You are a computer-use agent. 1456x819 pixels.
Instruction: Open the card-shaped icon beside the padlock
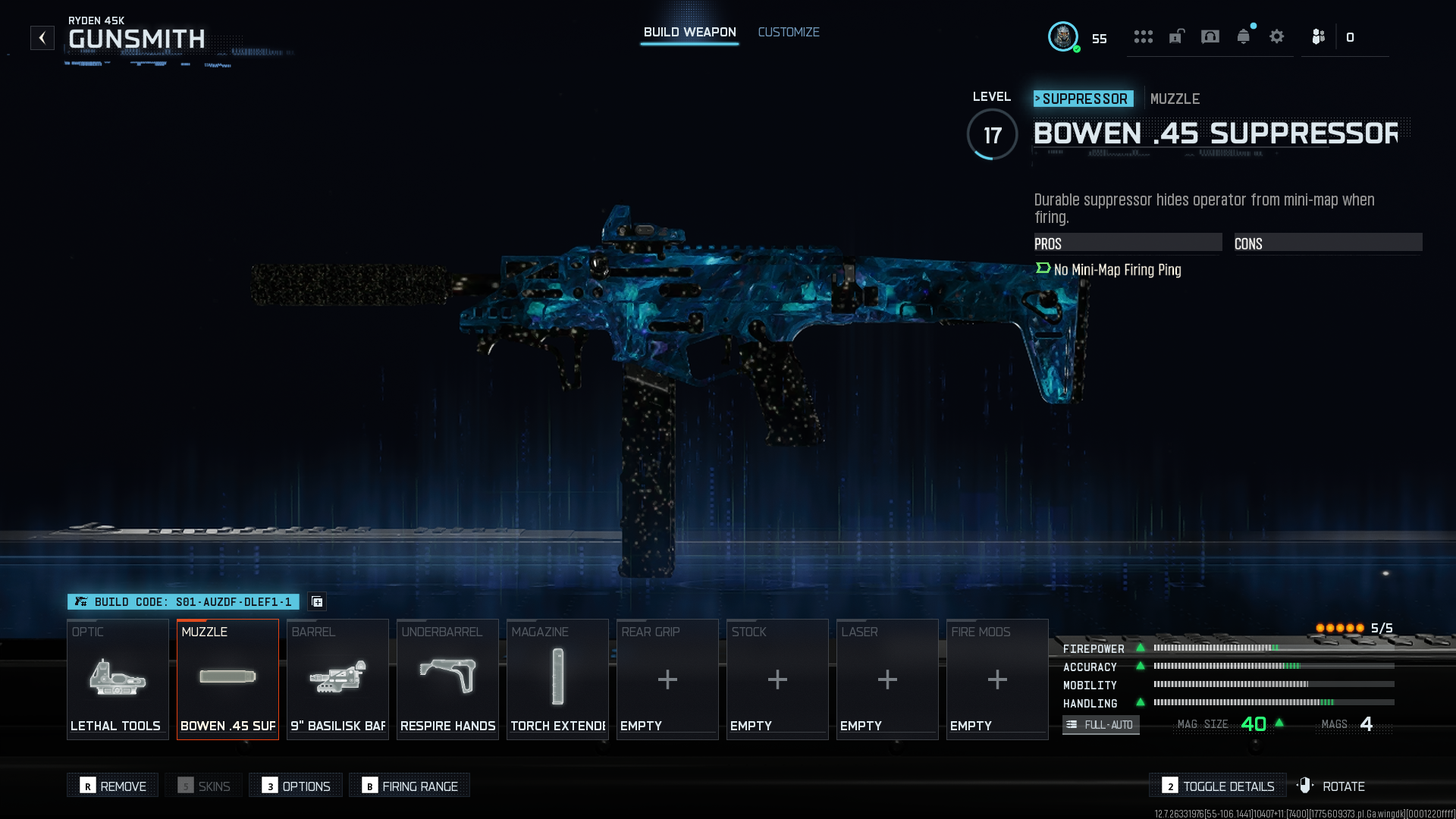point(1210,36)
